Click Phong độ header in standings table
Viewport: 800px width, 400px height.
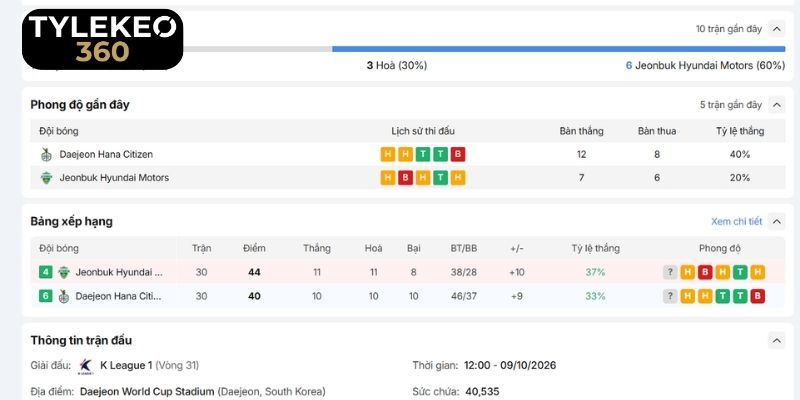pos(720,249)
